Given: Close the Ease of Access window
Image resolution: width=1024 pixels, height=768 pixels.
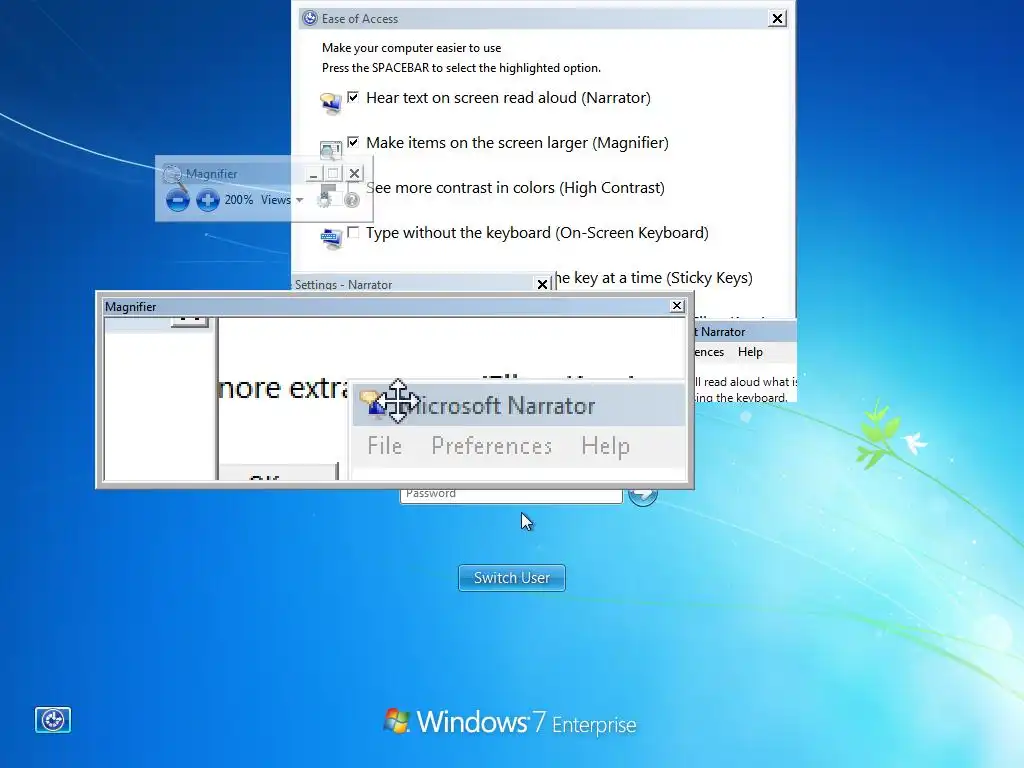Looking at the screenshot, I should click(777, 18).
